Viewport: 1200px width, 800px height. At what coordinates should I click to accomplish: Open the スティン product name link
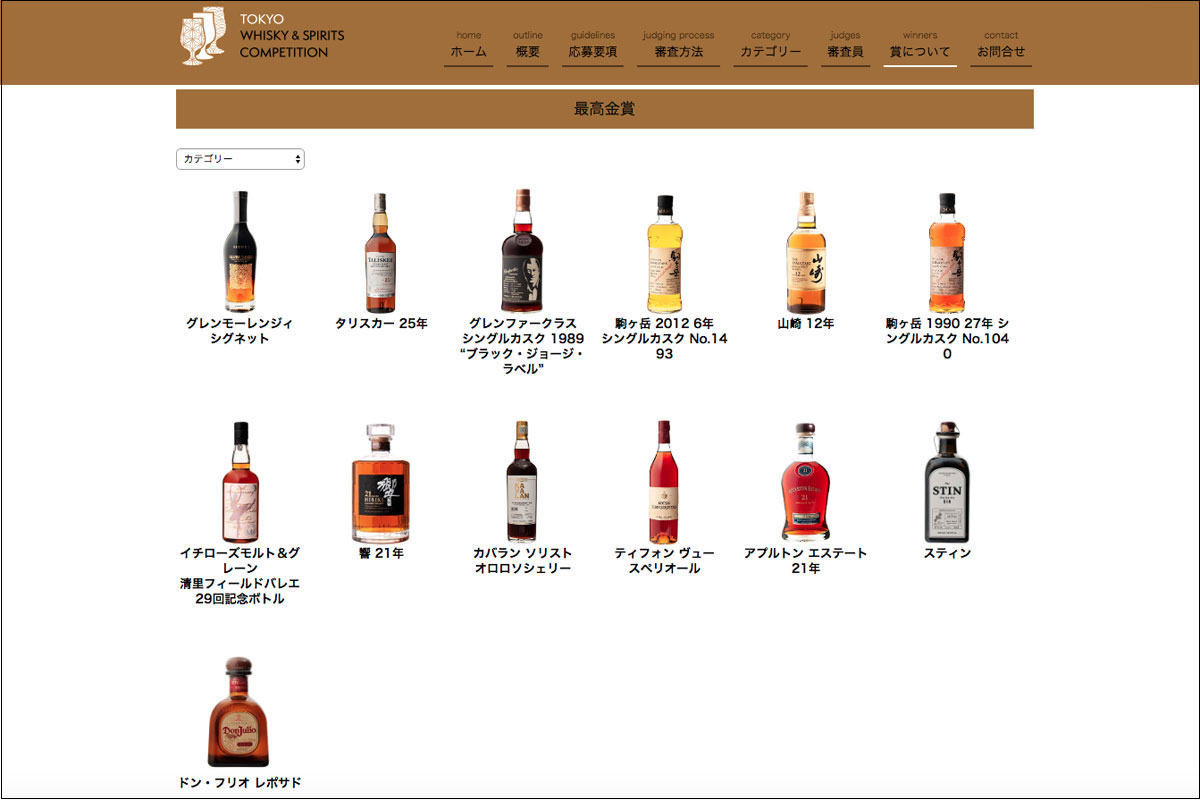(x=947, y=553)
